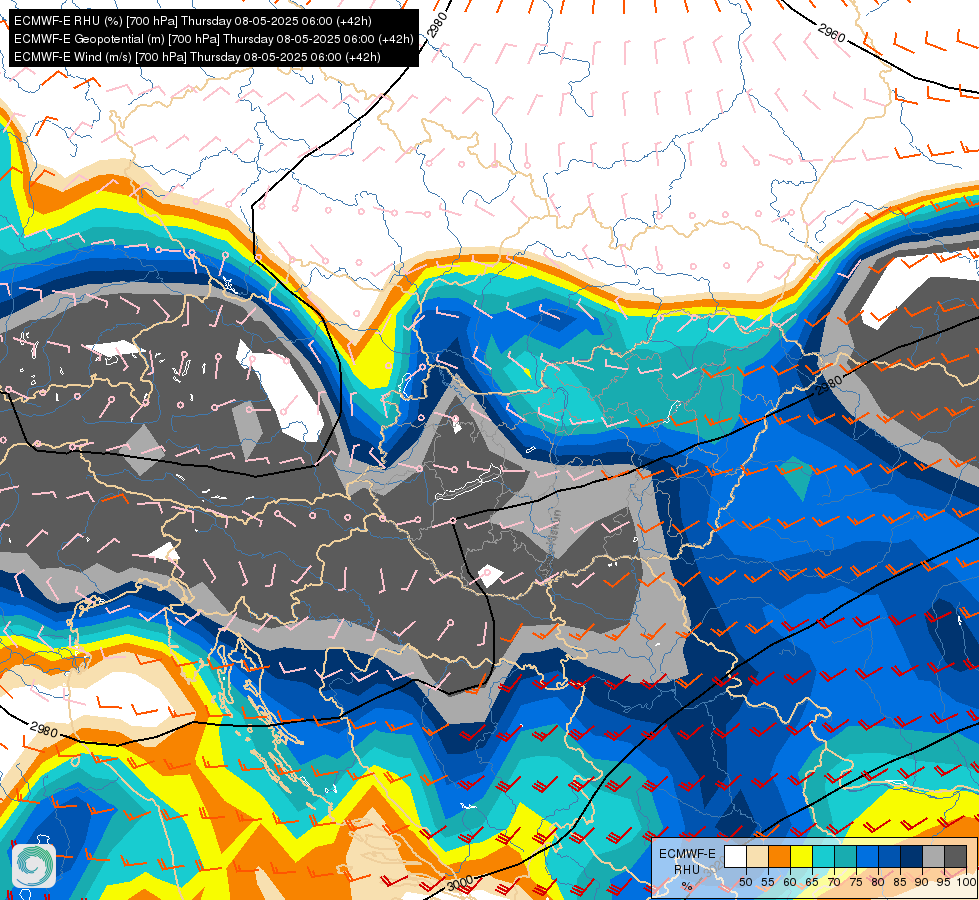The width and height of the screenshot is (979, 900).
Task: Select the ECMWF-E Wind (m/s) title line
Action: tap(197, 57)
